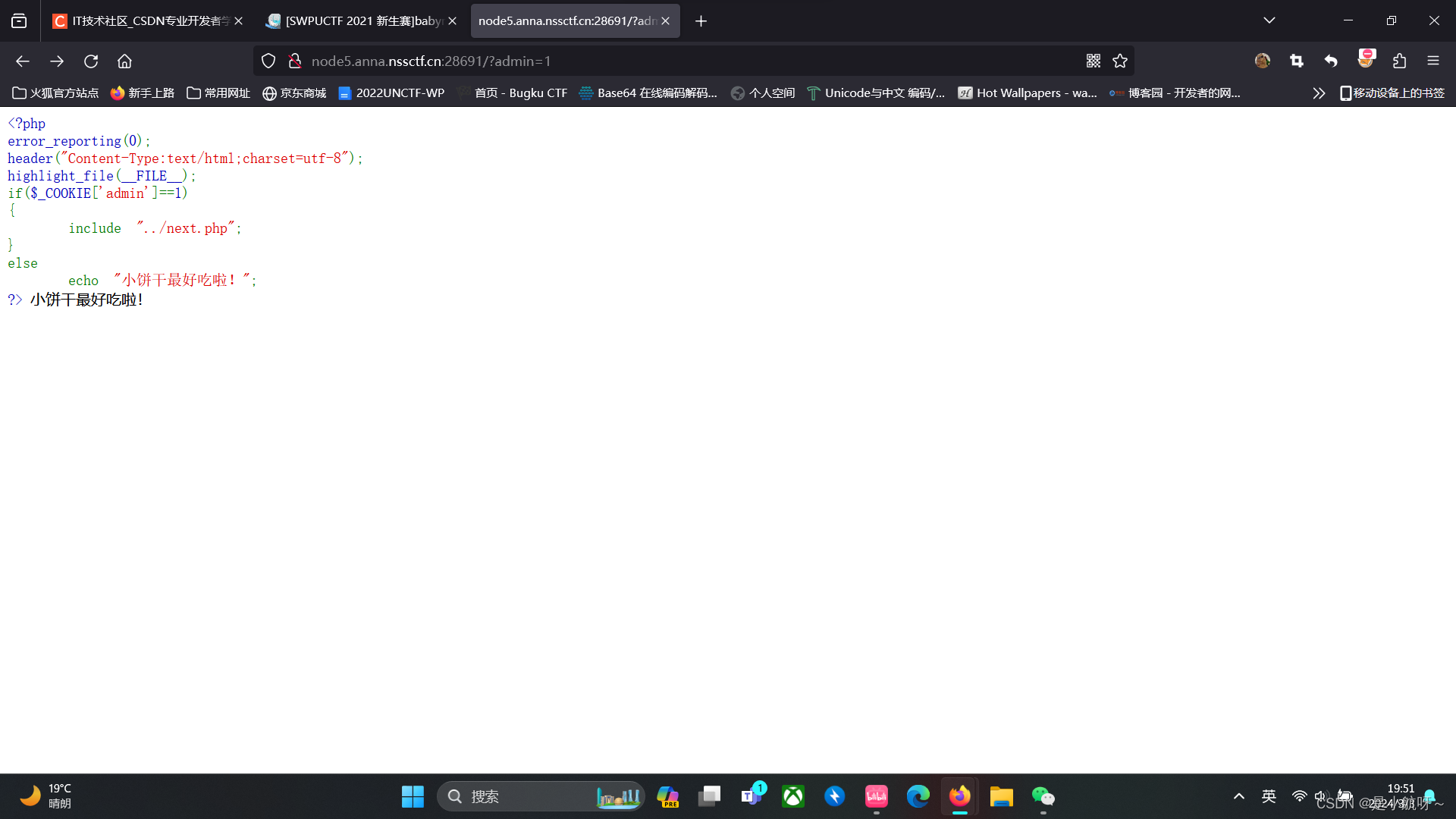Viewport: 1456px width, 819px height.
Task: Show more bookmarks overflow chevron
Action: tap(1319, 93)
